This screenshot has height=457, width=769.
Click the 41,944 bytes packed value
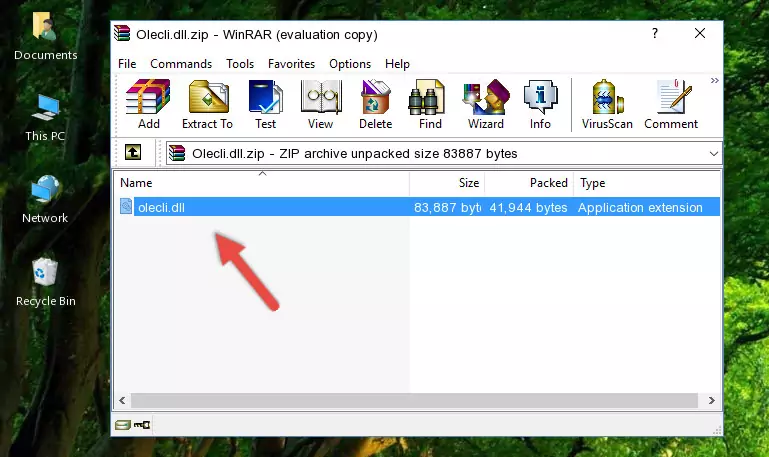528,207
